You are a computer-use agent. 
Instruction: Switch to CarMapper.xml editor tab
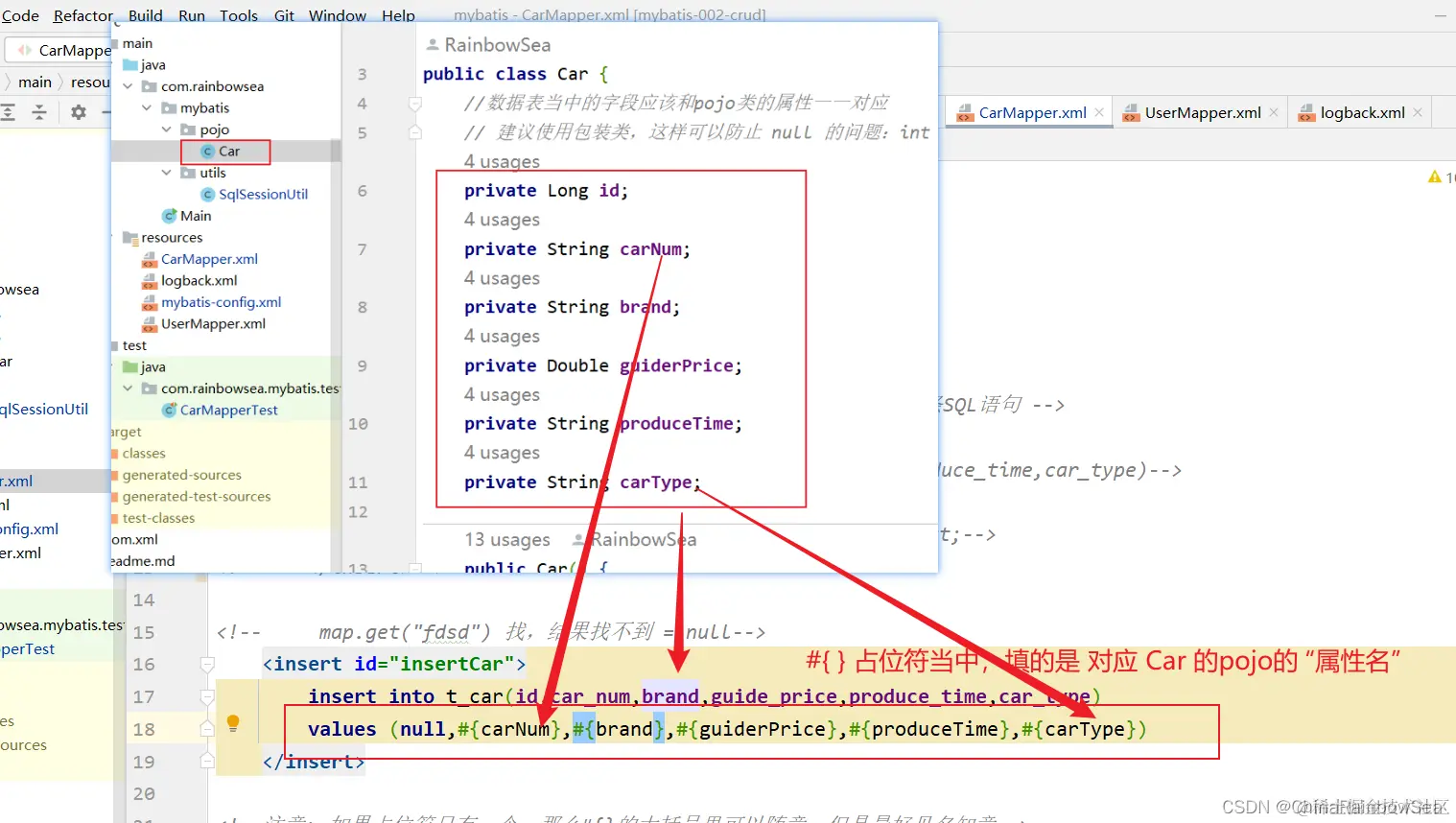tap(1032, 112)
